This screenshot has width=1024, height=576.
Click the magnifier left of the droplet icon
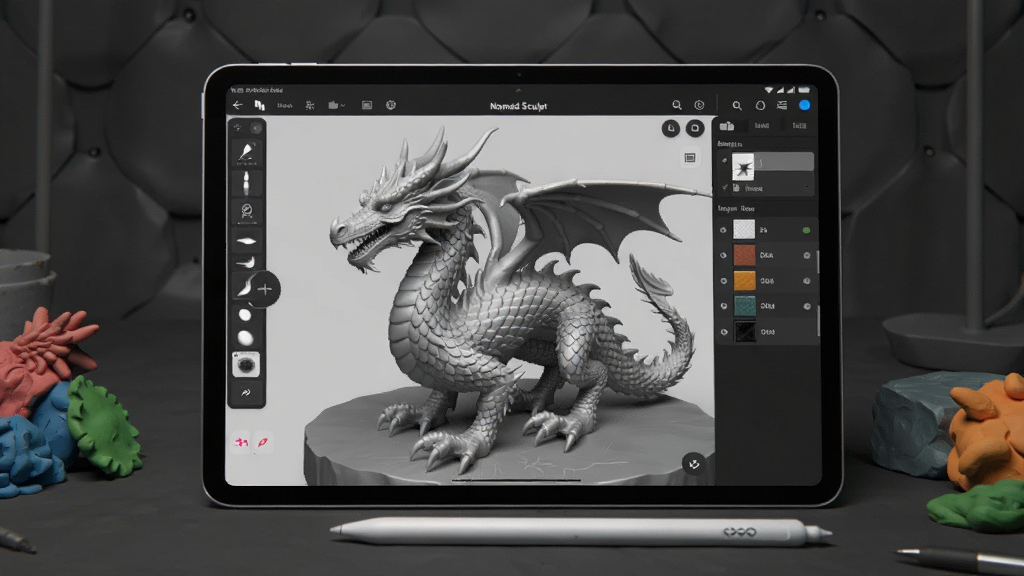point(737,105)
